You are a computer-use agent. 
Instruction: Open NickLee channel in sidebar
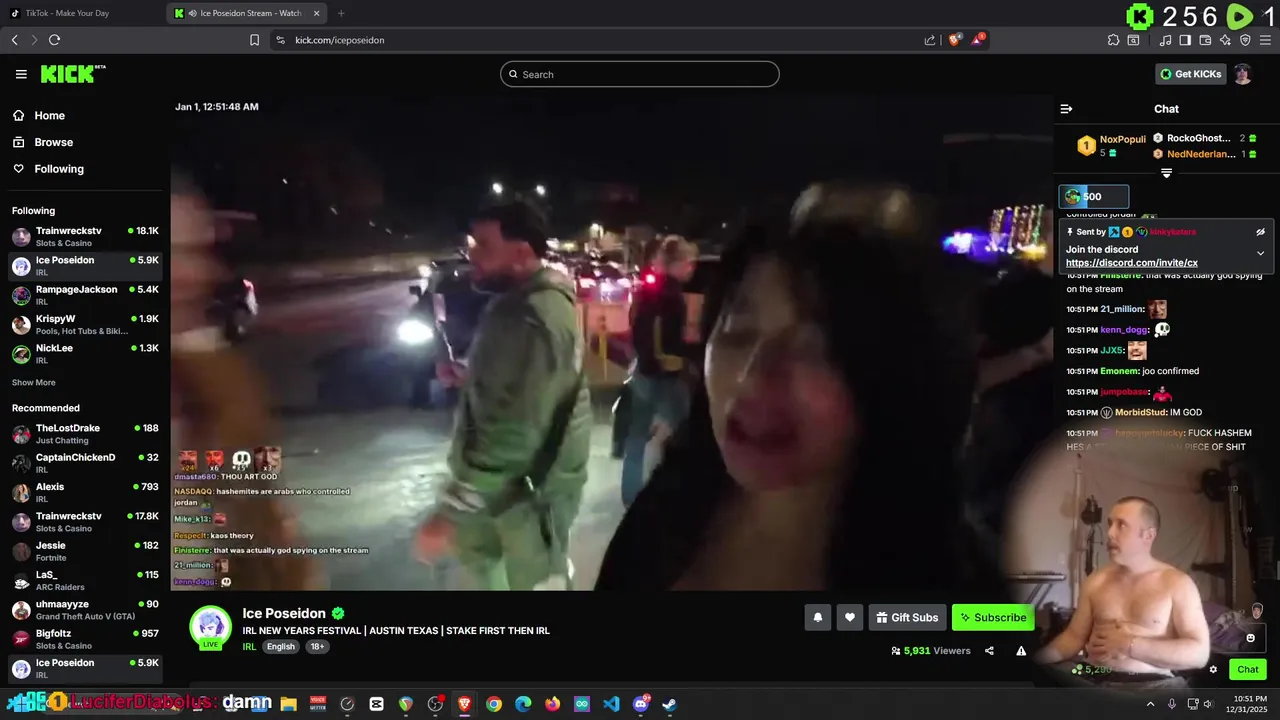pos(85,353)
